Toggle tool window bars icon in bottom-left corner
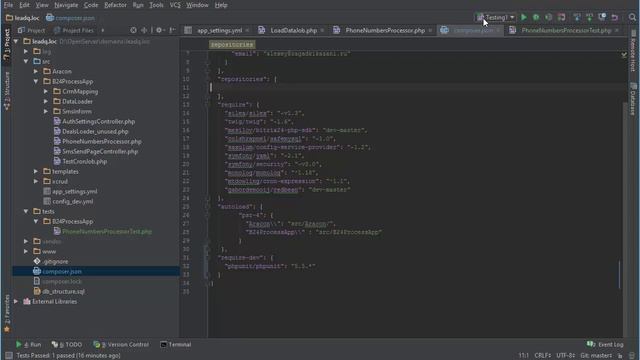640x360 pixels. pos(9,356)
